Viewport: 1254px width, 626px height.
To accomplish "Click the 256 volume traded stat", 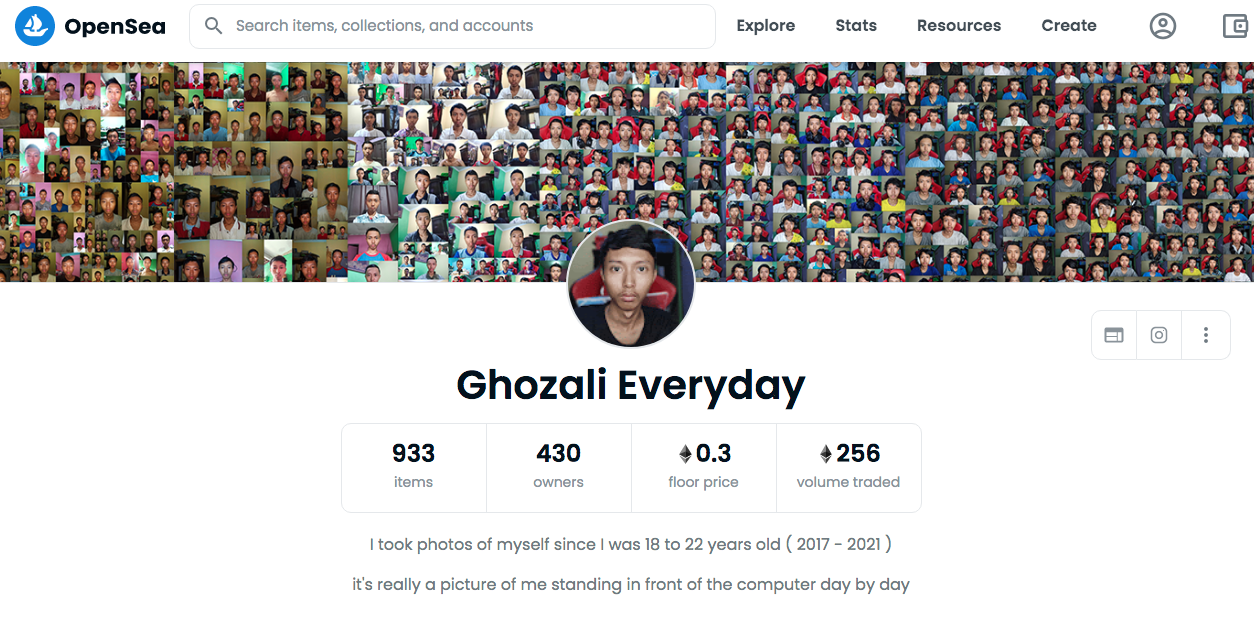I will coord(848,468).
